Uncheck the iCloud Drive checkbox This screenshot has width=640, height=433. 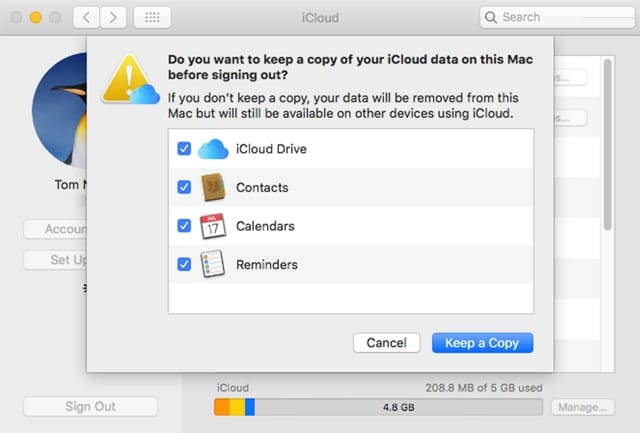pos(184,149)
